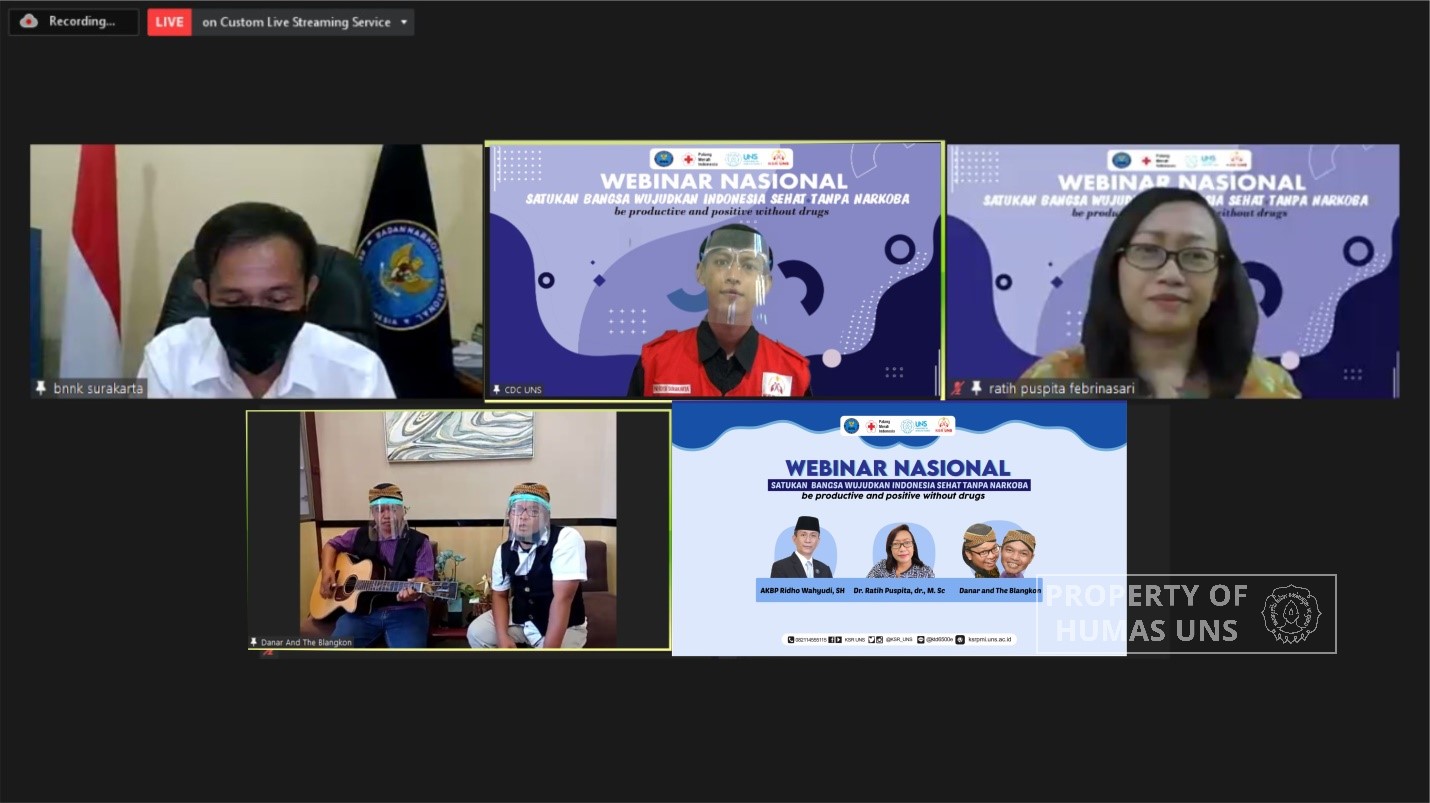The image size is (1430, 803).
Task: Click the ratih puspita febrinasari name label
Action: click(1062, 388)
